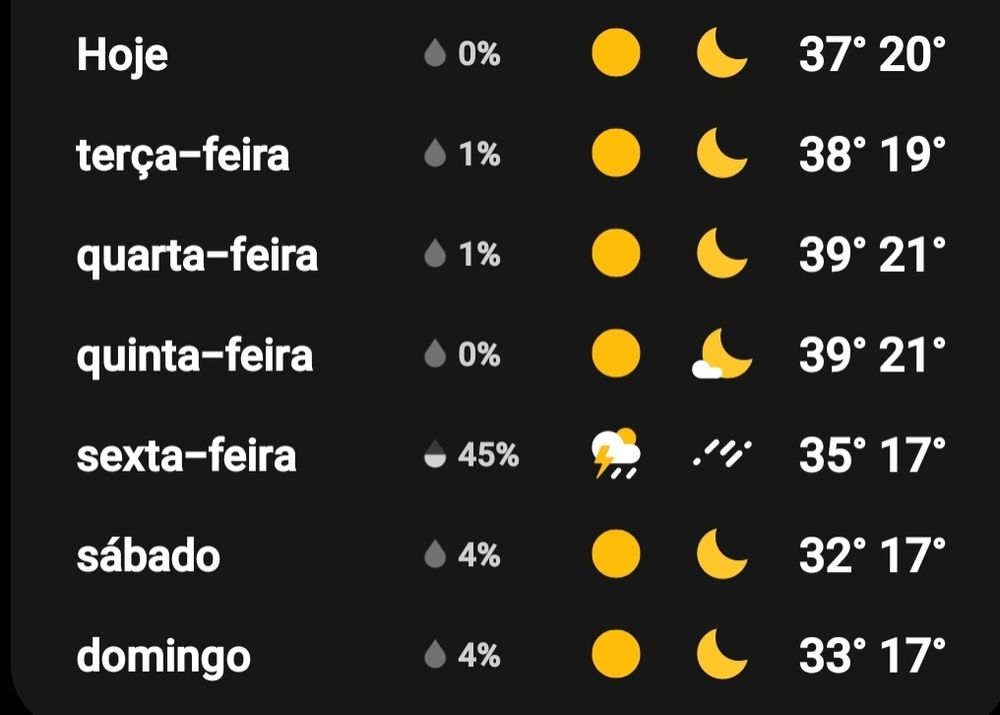
Task: Click the moon icon in terça-feira row
Action: coord(721,154)
